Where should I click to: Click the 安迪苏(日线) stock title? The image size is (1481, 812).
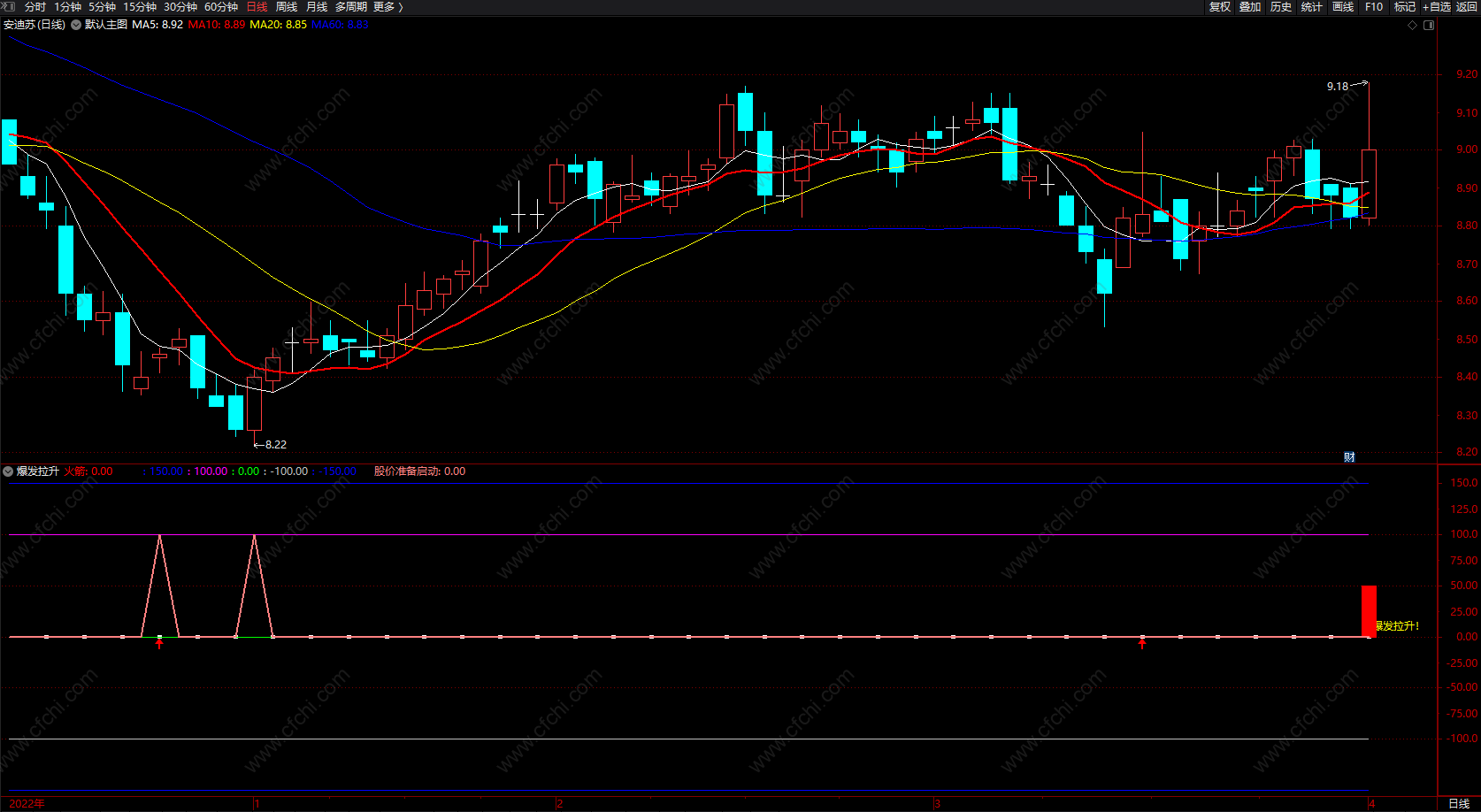[35, 25]
